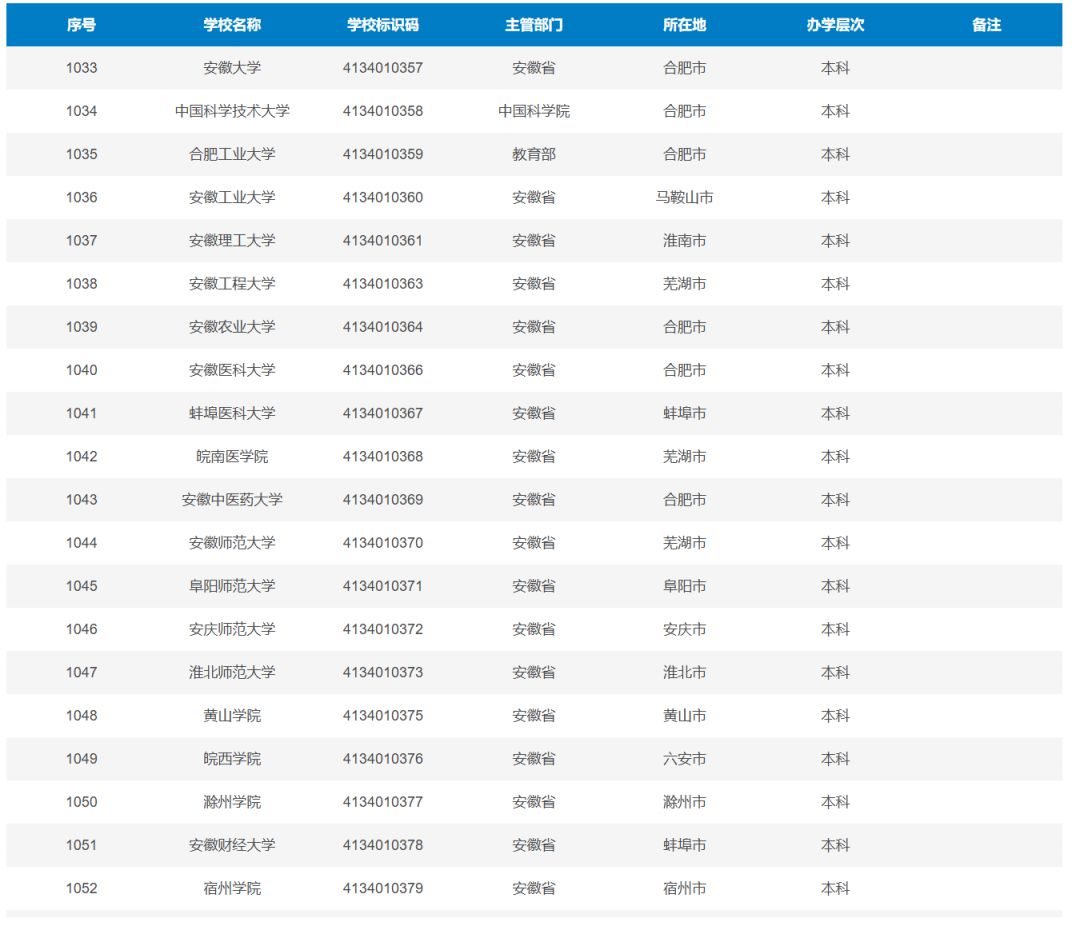Click the 马鞍山市 location cell
The image size is (1072, 930).
[x=684, y=197]
